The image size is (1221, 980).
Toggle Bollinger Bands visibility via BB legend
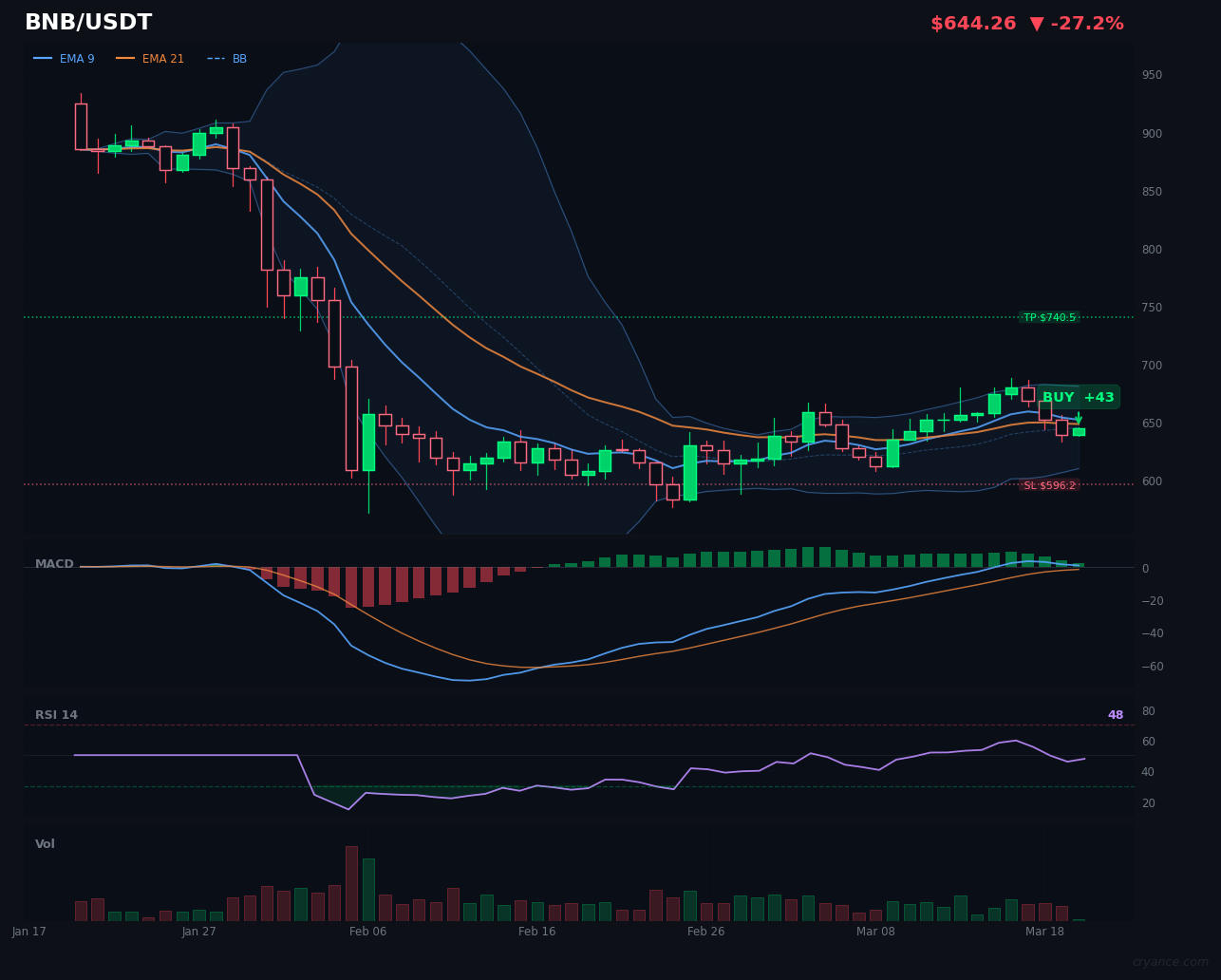pos(239,58)
